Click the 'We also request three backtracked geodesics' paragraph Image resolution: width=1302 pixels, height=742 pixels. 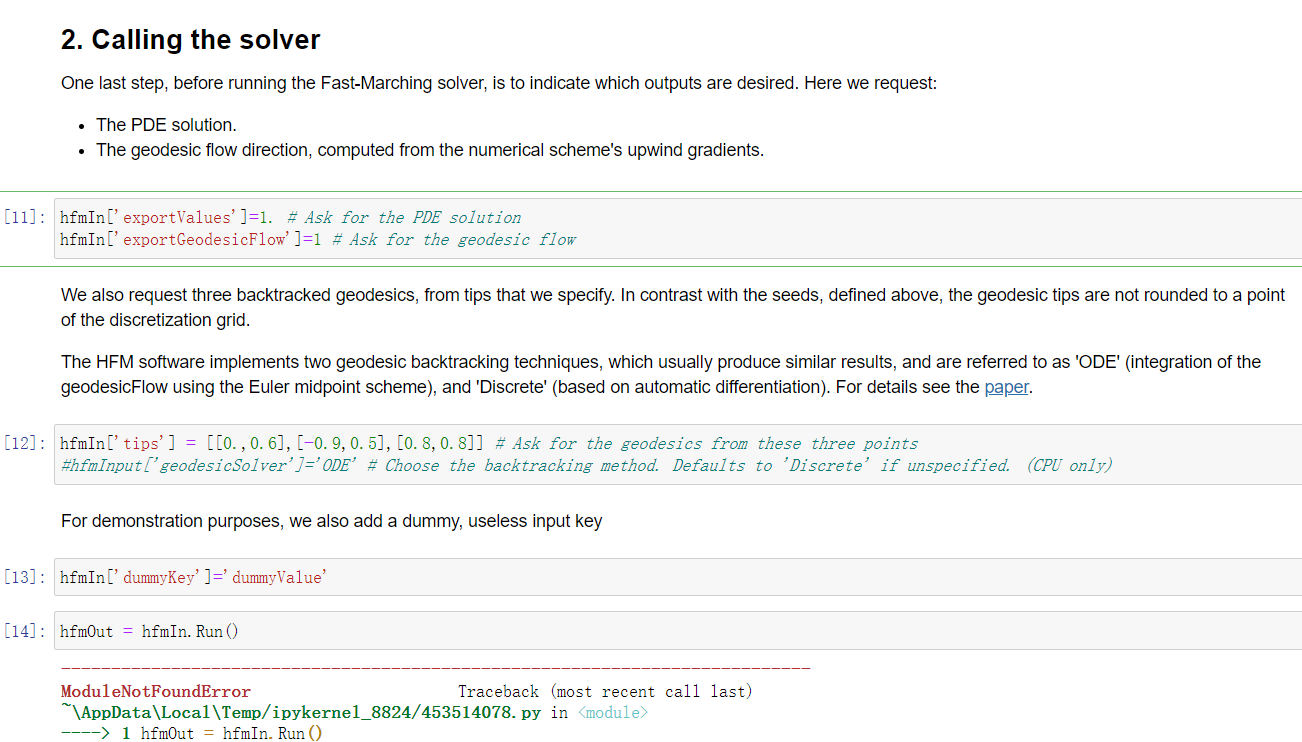673,307
